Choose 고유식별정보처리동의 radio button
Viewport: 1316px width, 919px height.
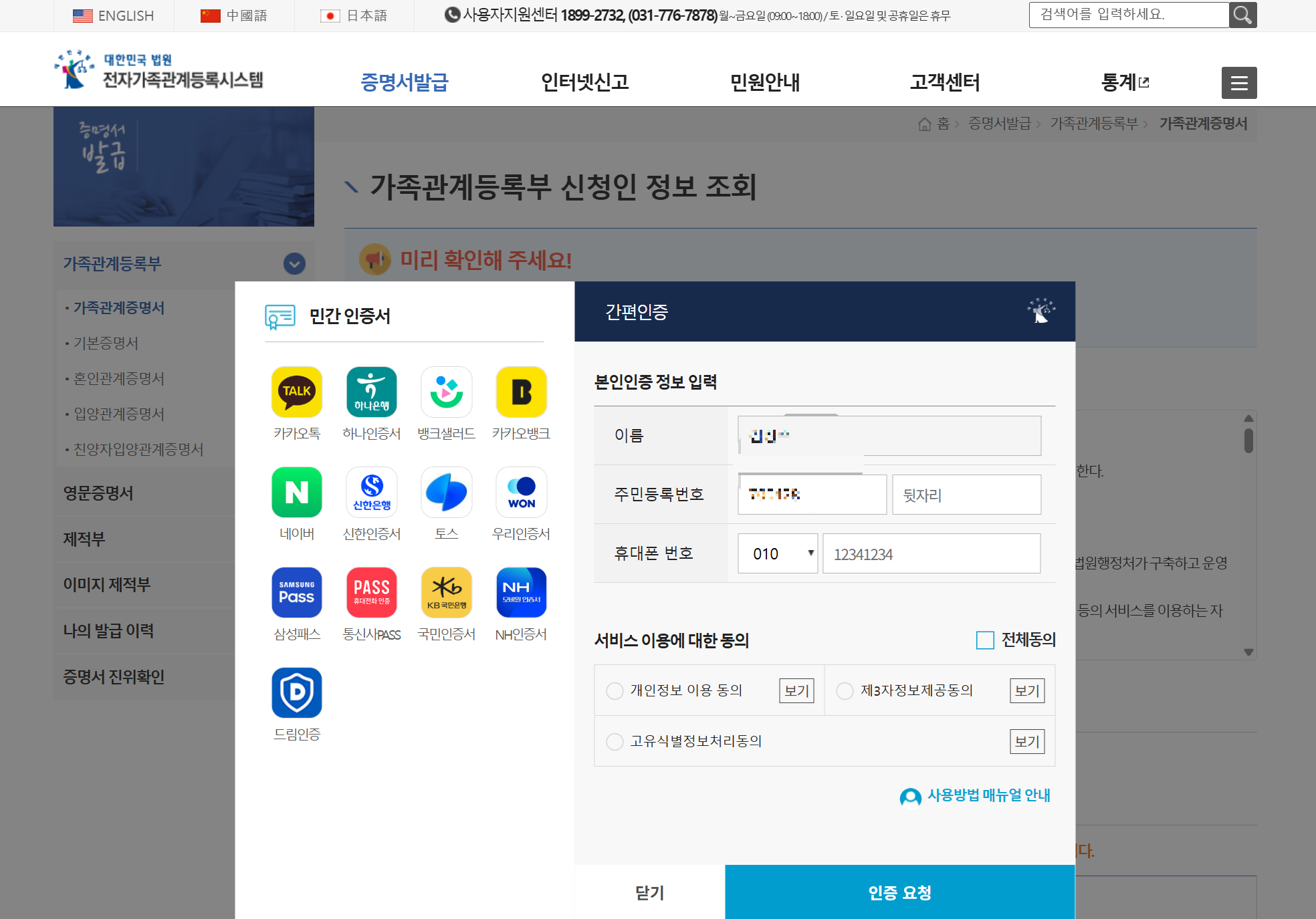tap(615, 741)
